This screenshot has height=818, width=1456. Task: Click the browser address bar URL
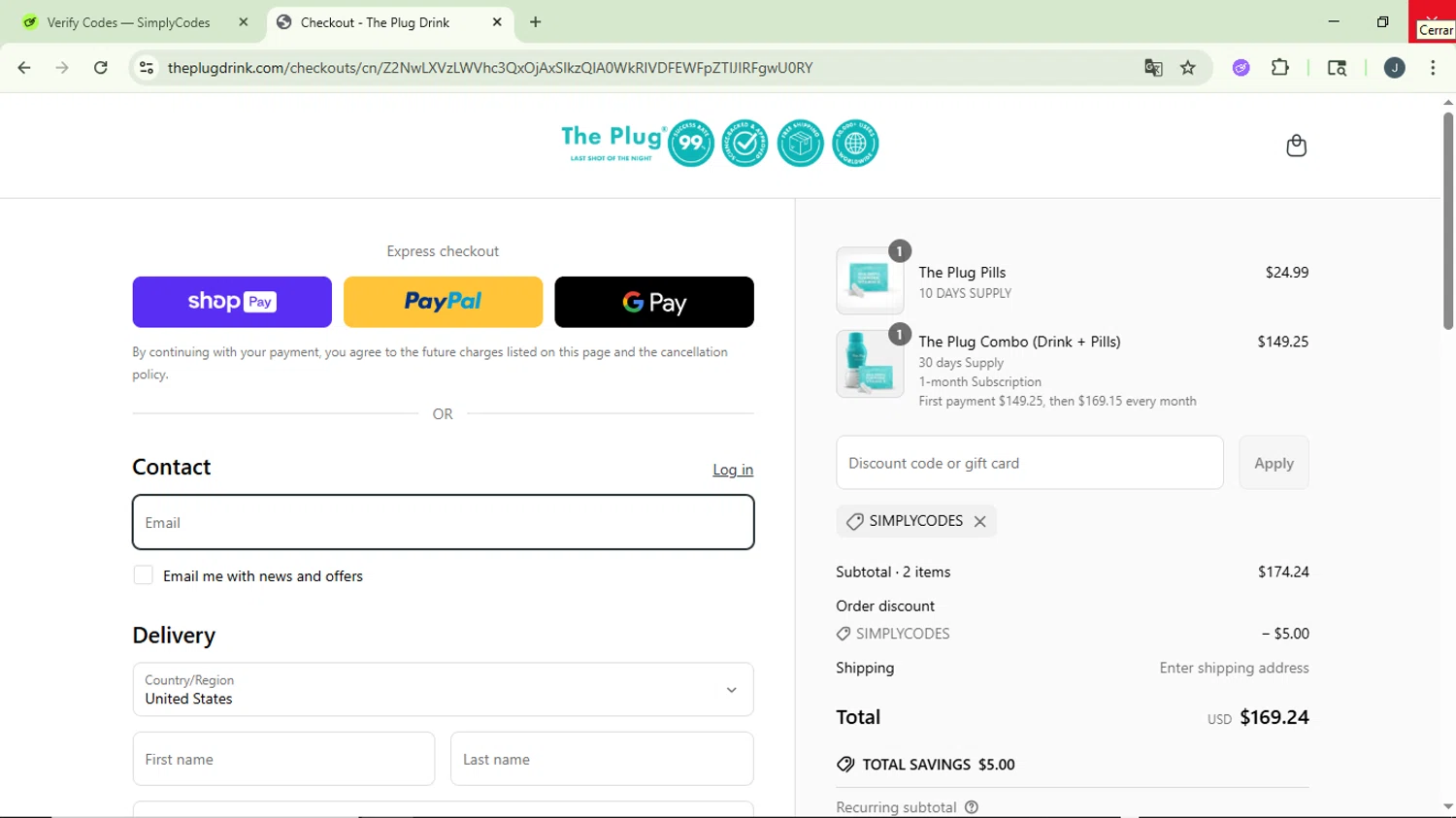(x=490, y=68)
